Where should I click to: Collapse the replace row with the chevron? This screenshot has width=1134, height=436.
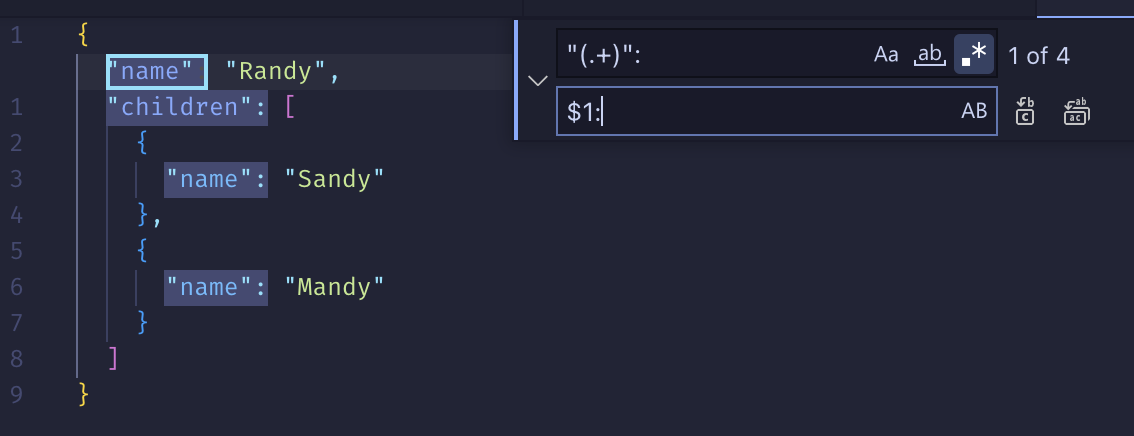[x=537, y=80]
